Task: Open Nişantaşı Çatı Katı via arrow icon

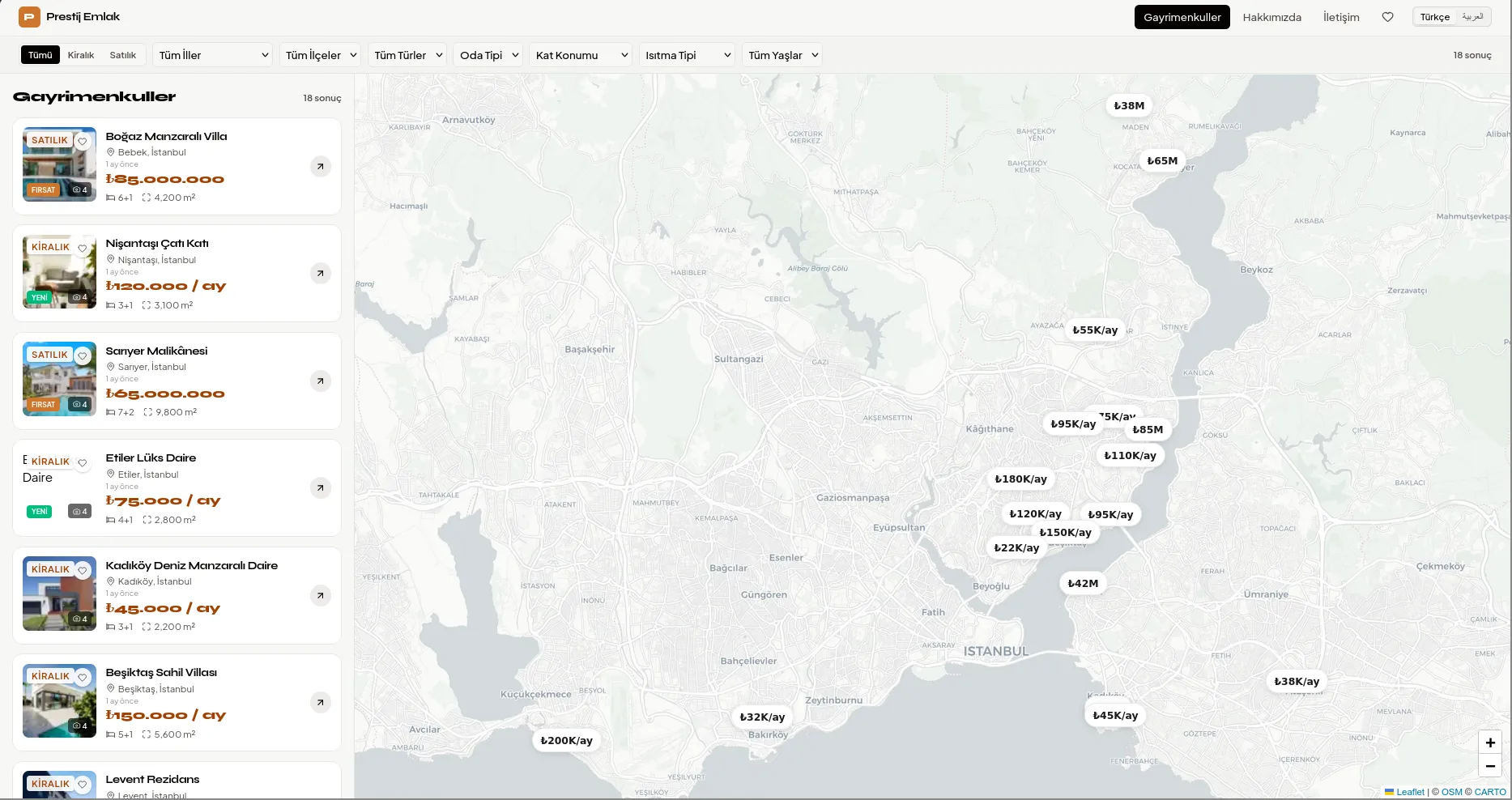Action: pyautogui.click(x=321, y=273)
